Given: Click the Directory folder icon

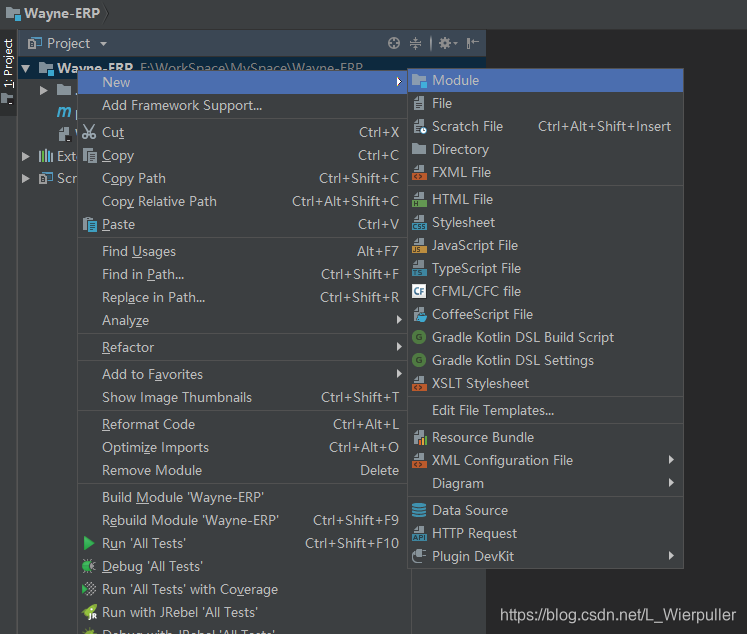Looking at the screenshot, I should (419, 149).
